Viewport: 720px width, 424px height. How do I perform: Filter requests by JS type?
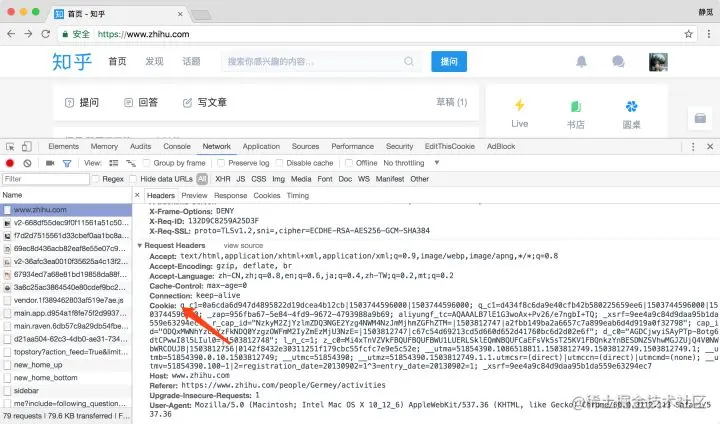[241, 179]
